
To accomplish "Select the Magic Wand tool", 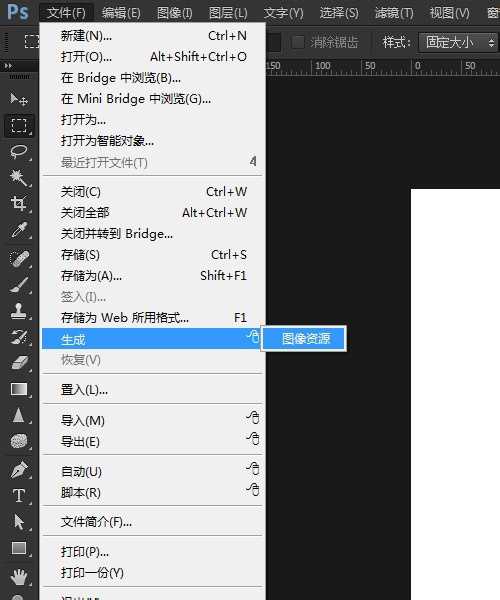I will pos(18,178).
